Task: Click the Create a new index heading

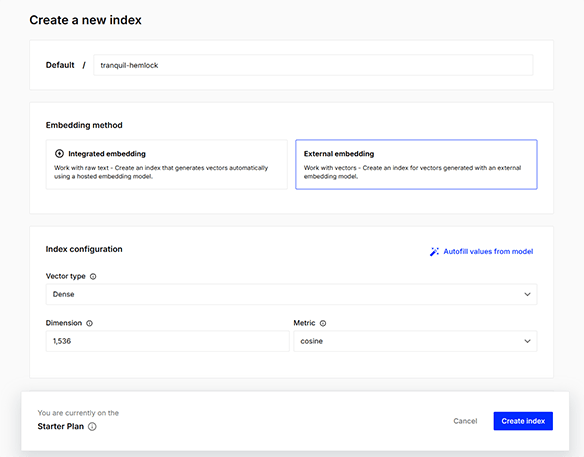Action: pyautogui.click(x=85, y=20)
